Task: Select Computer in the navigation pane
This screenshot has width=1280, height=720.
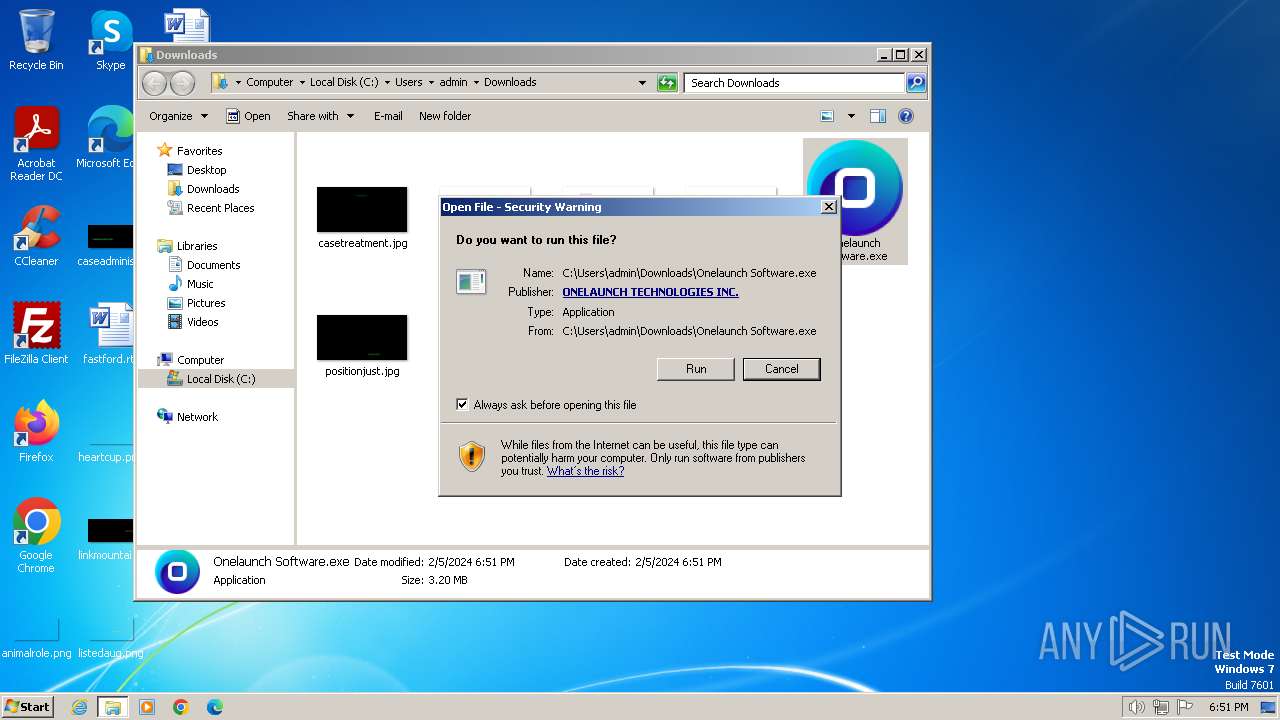Action: click(x=200, y=360)
